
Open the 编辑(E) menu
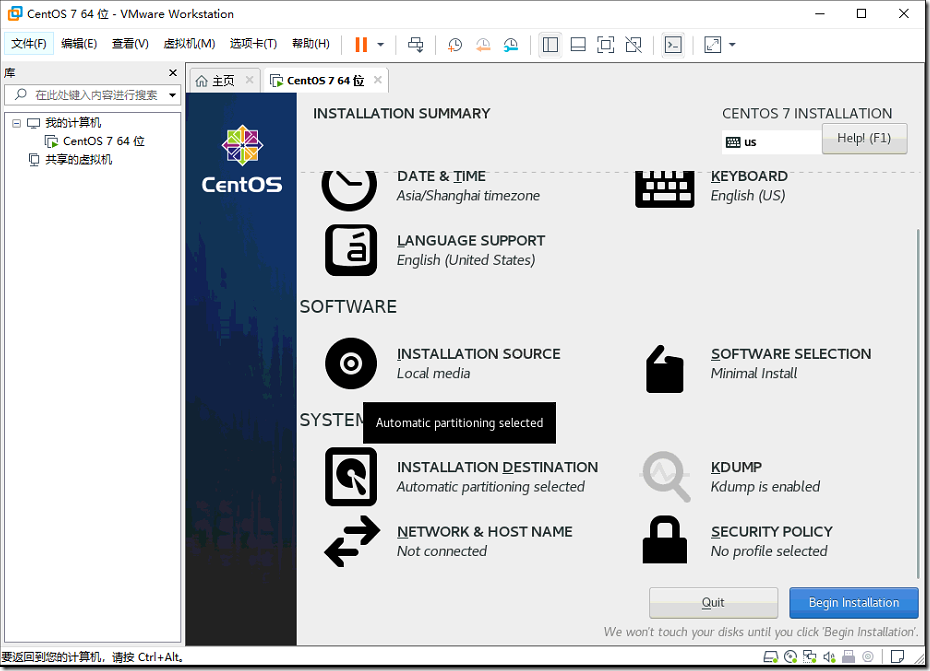pos(79,43)
